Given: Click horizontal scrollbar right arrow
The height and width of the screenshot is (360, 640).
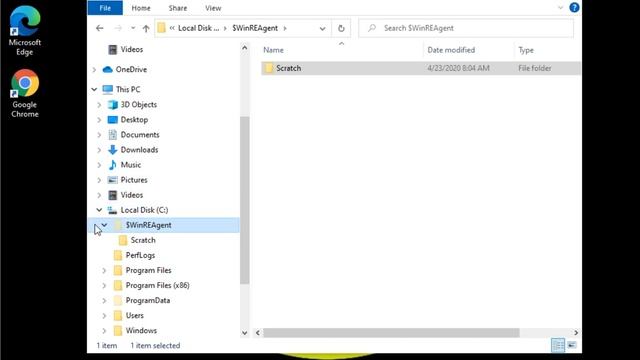Looking at the screenshot, I should point(576,333).
